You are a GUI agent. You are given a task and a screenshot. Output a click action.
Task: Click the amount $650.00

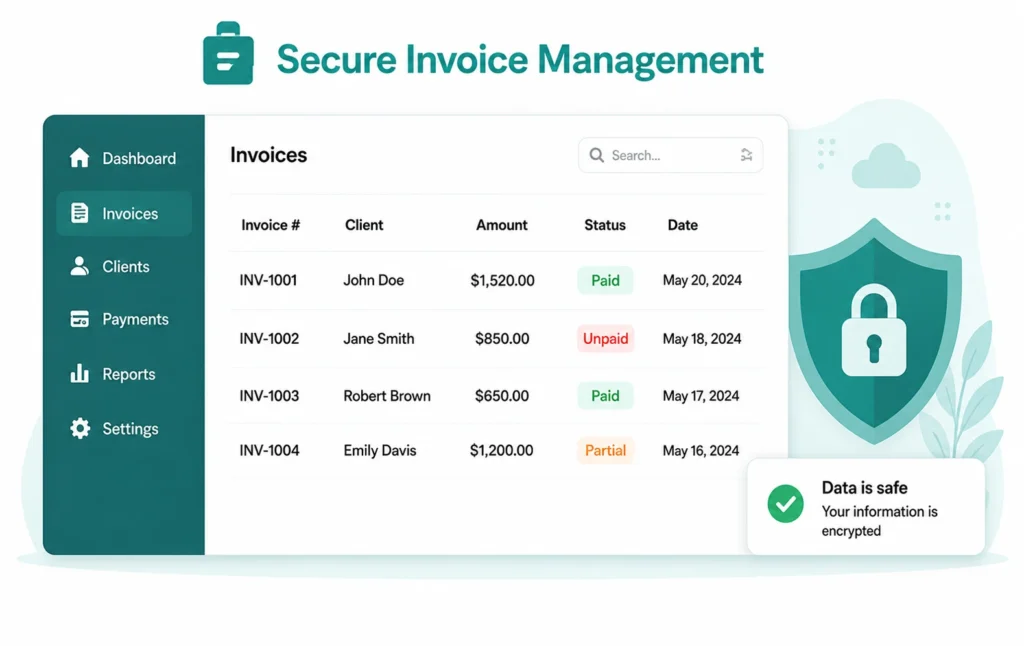(x=502, y=396)
